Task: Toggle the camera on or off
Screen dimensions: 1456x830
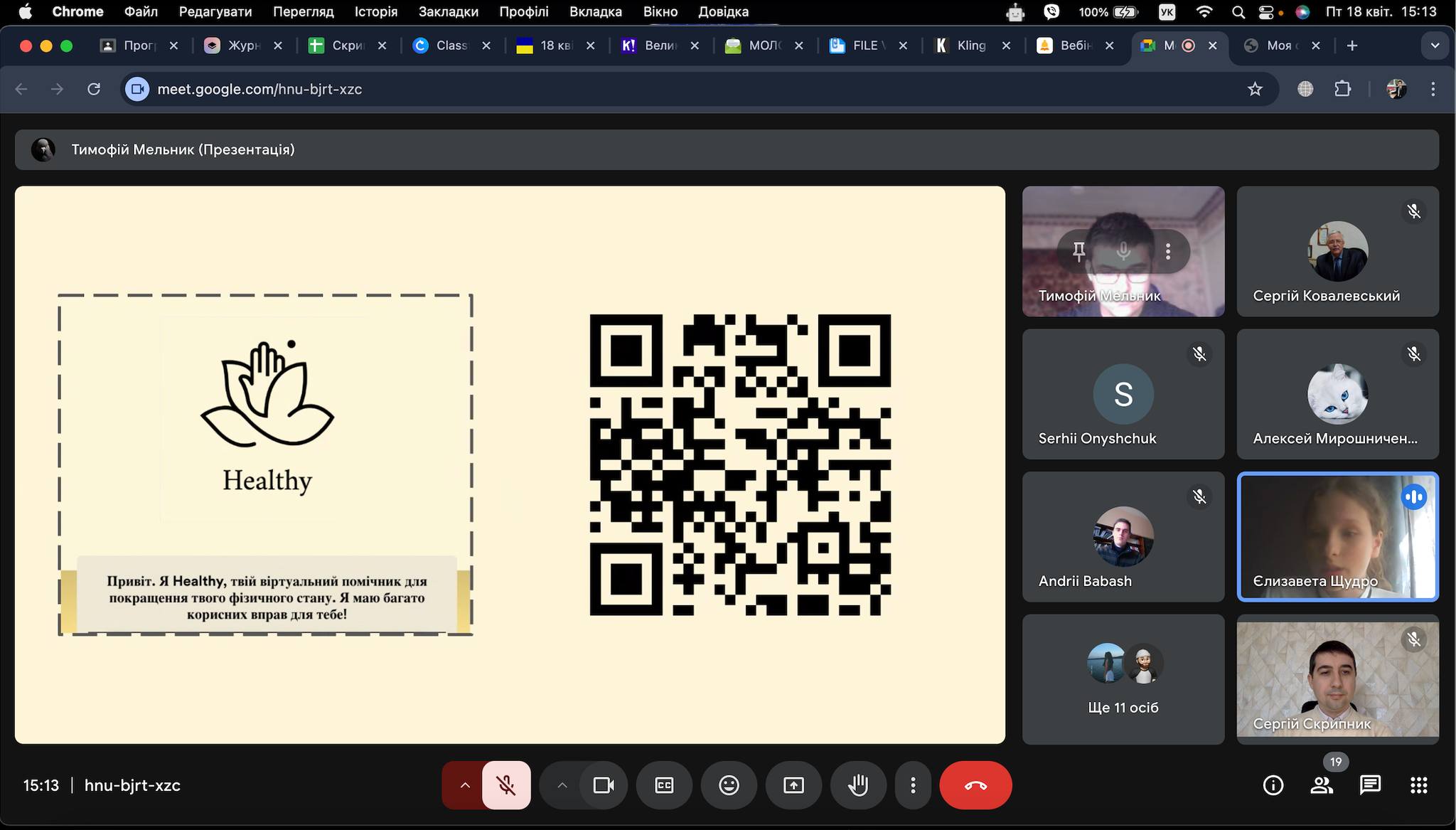Action: pos(604,785)
